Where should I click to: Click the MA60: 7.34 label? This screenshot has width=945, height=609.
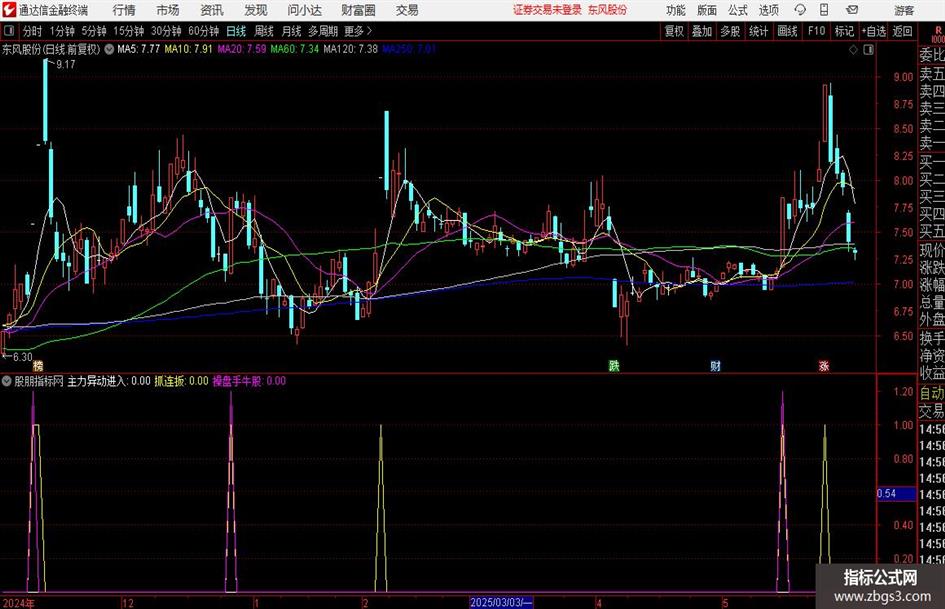(x=295, y=49)
